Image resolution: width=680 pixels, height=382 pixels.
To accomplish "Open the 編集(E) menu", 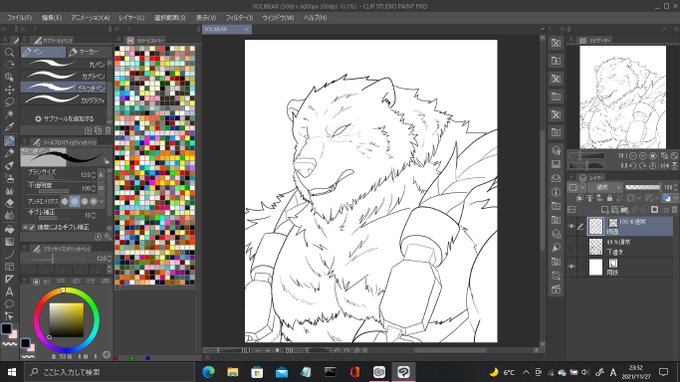I will click(x=52, y=18).
